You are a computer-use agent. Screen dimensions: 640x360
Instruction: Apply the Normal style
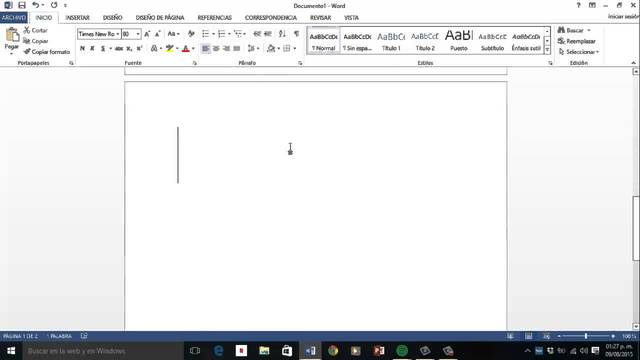[x=323, y=40]
